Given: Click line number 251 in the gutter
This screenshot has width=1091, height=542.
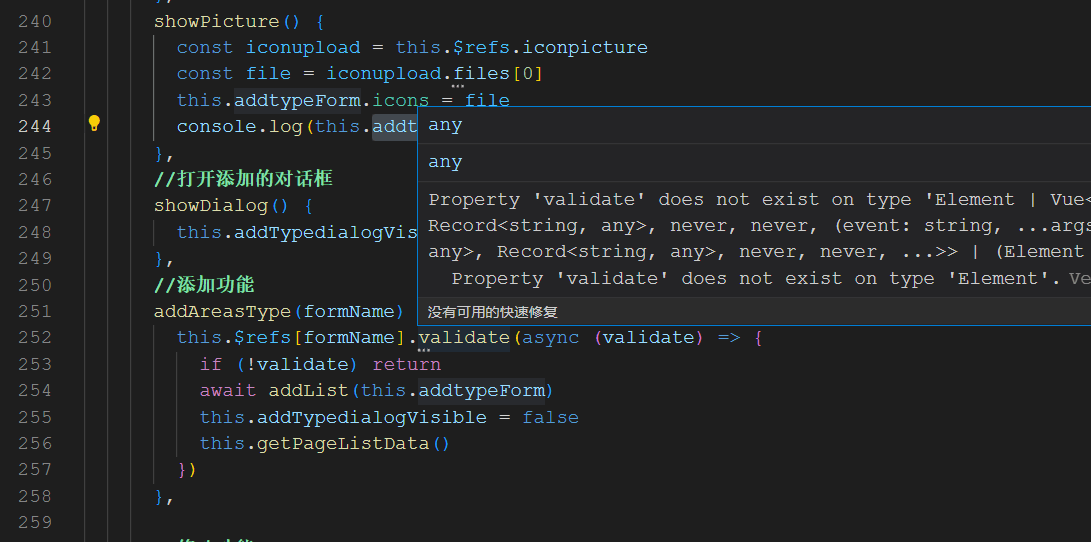Looking at the screenshot, I should [x=35, y=311].
